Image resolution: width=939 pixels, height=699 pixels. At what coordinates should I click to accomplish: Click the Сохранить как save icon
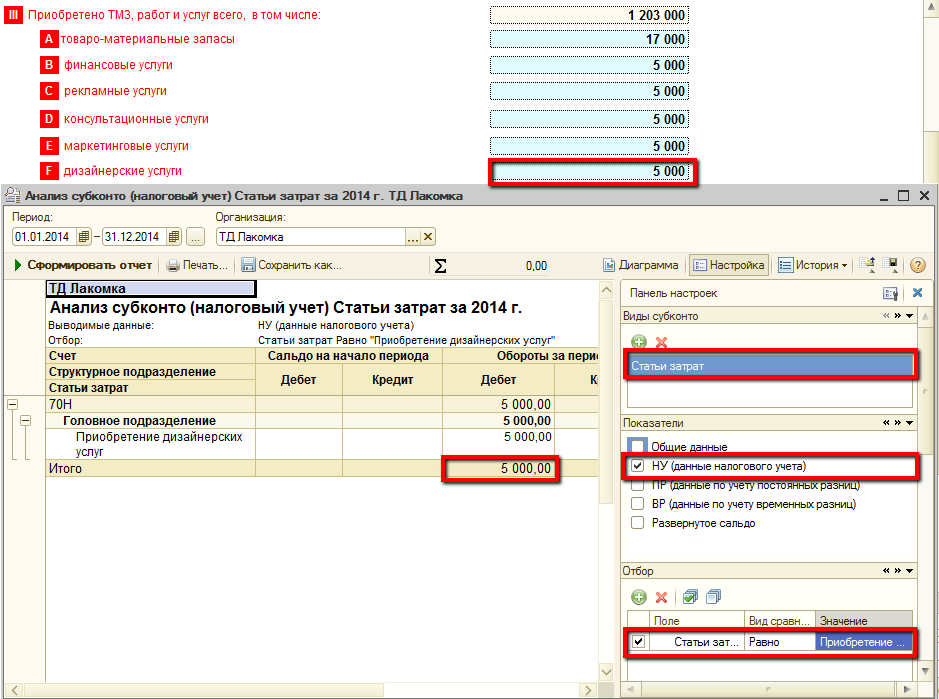249,265
